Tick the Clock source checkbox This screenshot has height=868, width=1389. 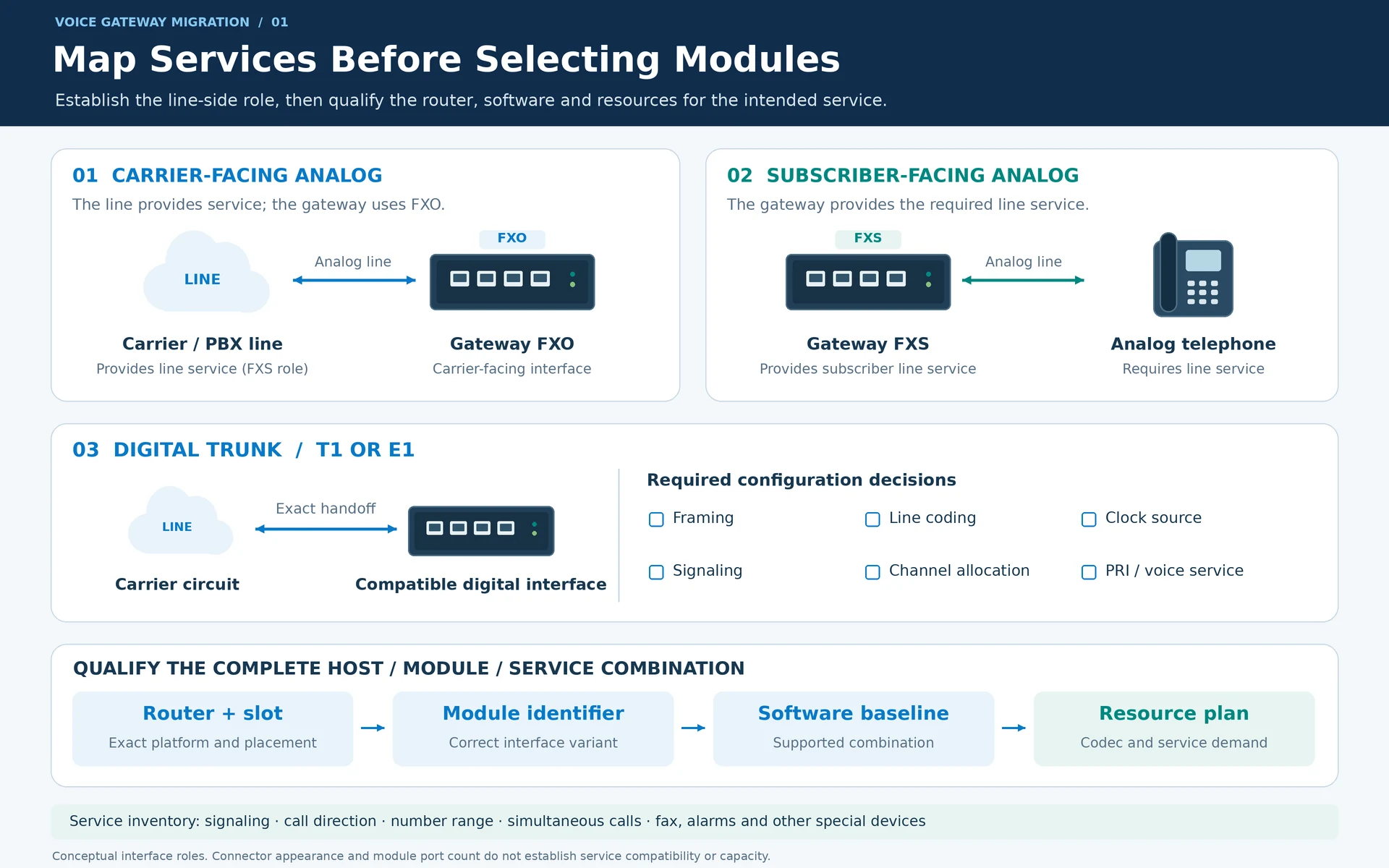click(1089, 519)
